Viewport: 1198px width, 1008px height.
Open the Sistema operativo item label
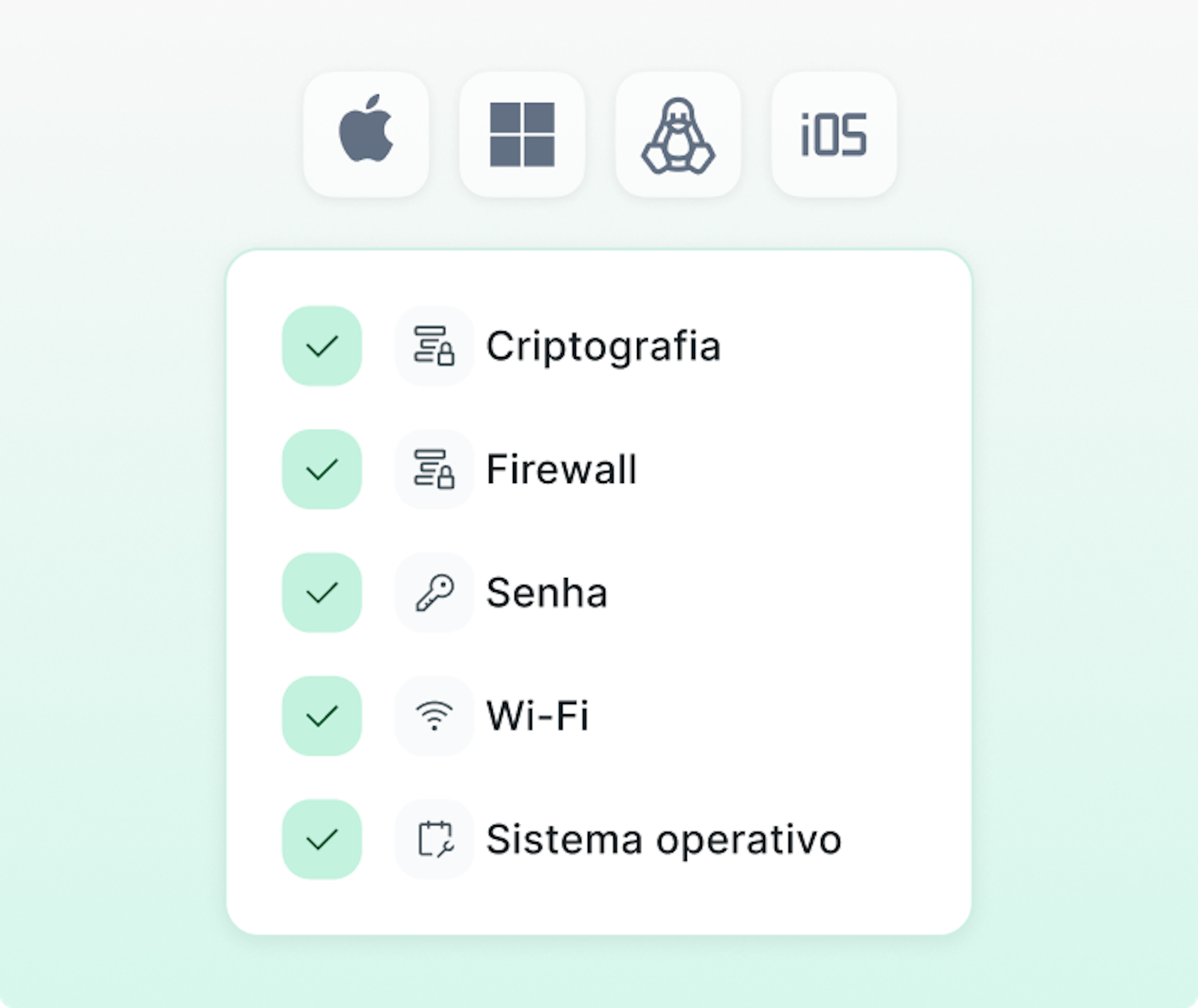[x=663, y=839]
